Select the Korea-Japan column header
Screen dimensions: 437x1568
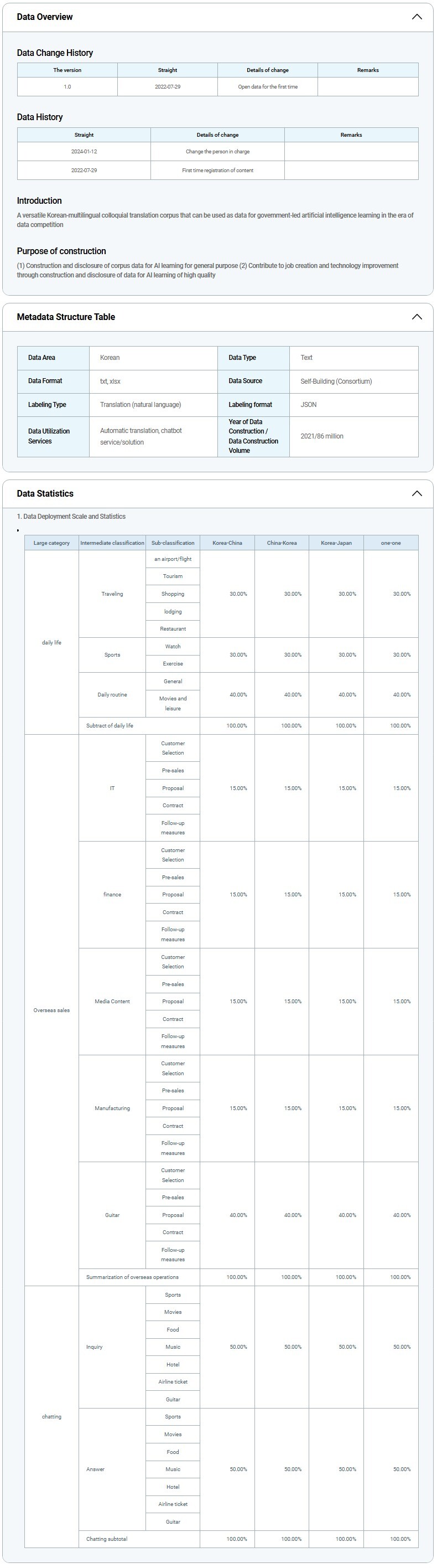[x=336, y=543]
